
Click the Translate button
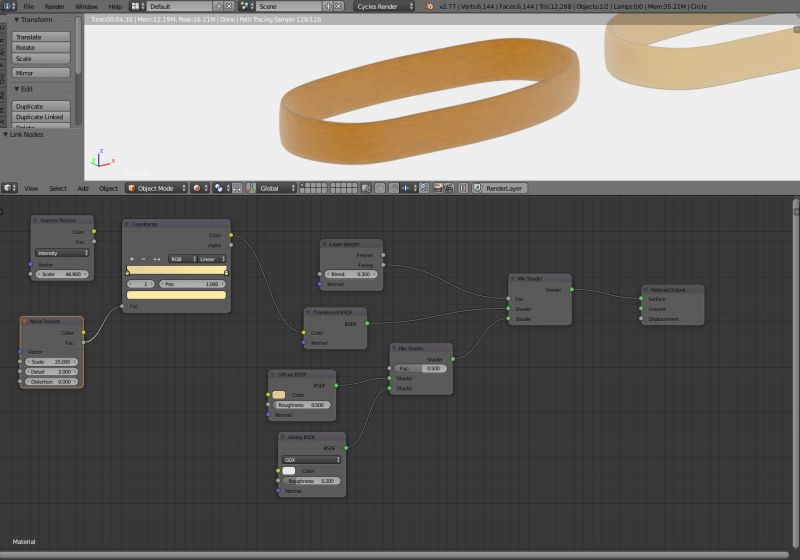tap(41, 37)
